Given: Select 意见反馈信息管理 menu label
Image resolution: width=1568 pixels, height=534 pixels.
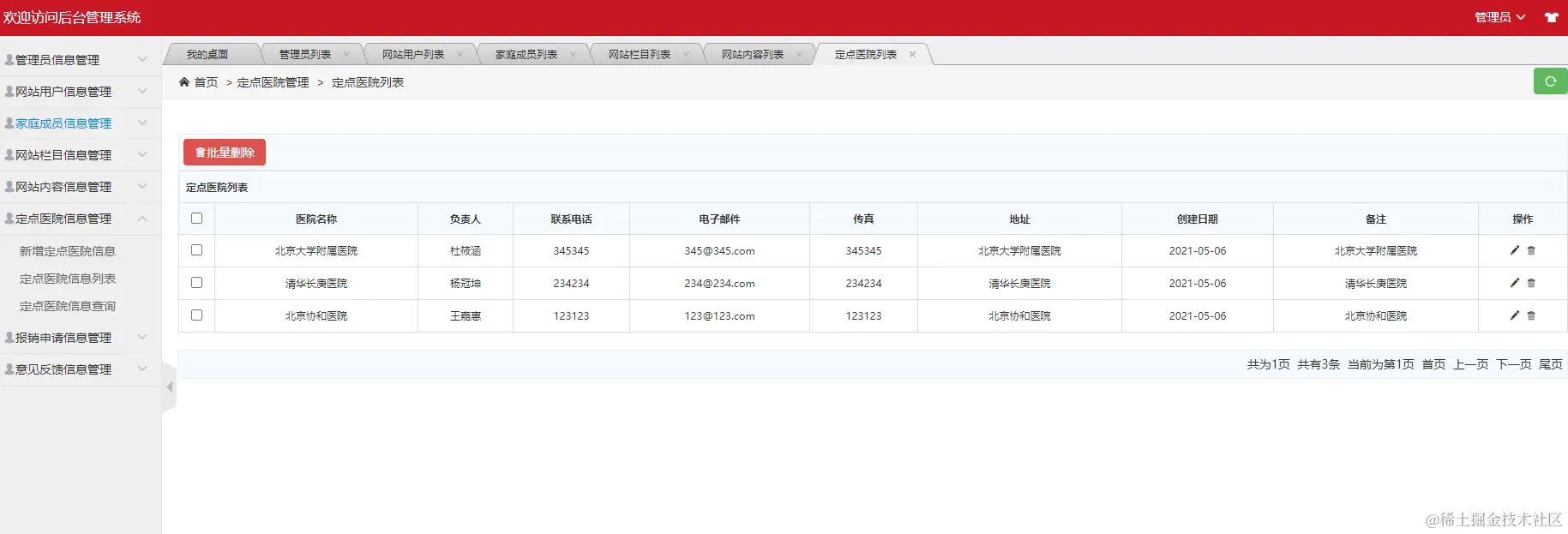Looking at the screenshot, I should 63,369.
